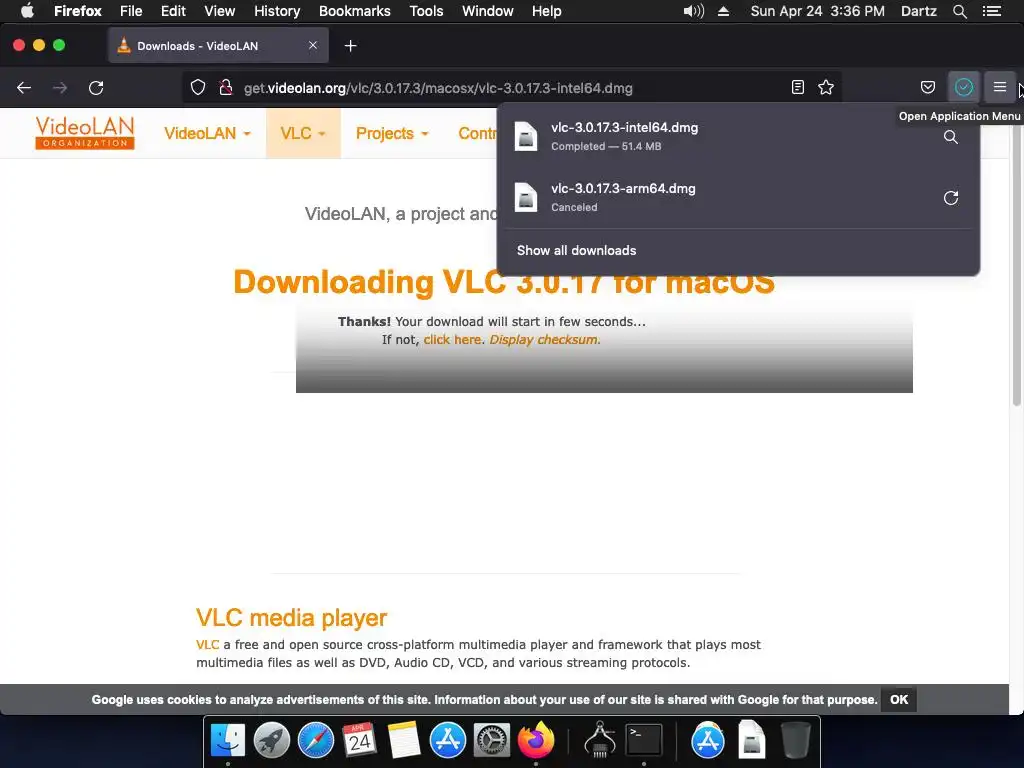1024x768 pixels.
Task: Go back one page in Firefox
Action: (x=24, y=88)
